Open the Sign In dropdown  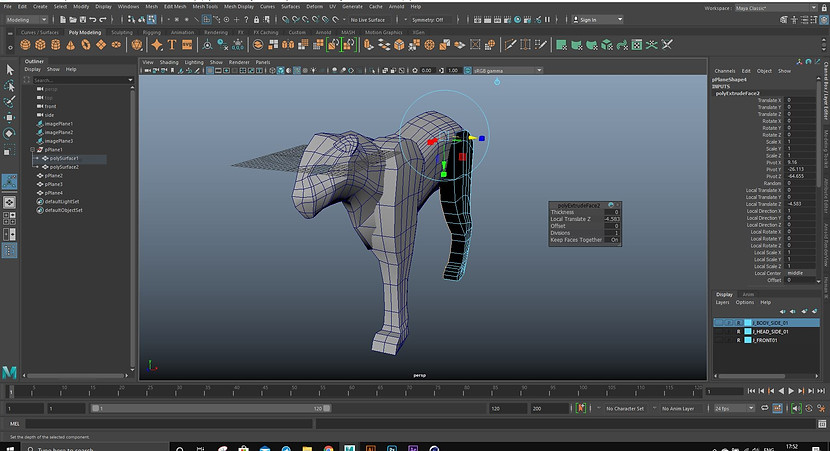[598, 20]
